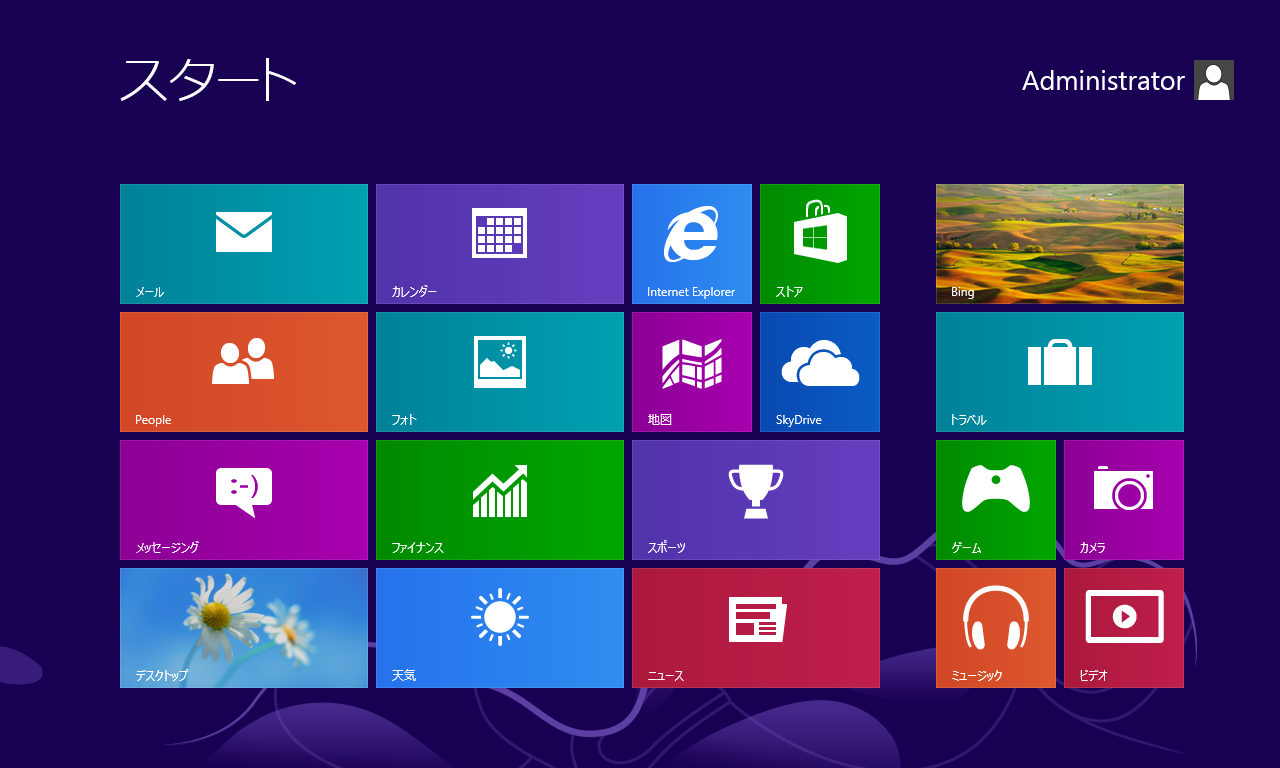Open the Maps (地図) tile

(692, 372)
